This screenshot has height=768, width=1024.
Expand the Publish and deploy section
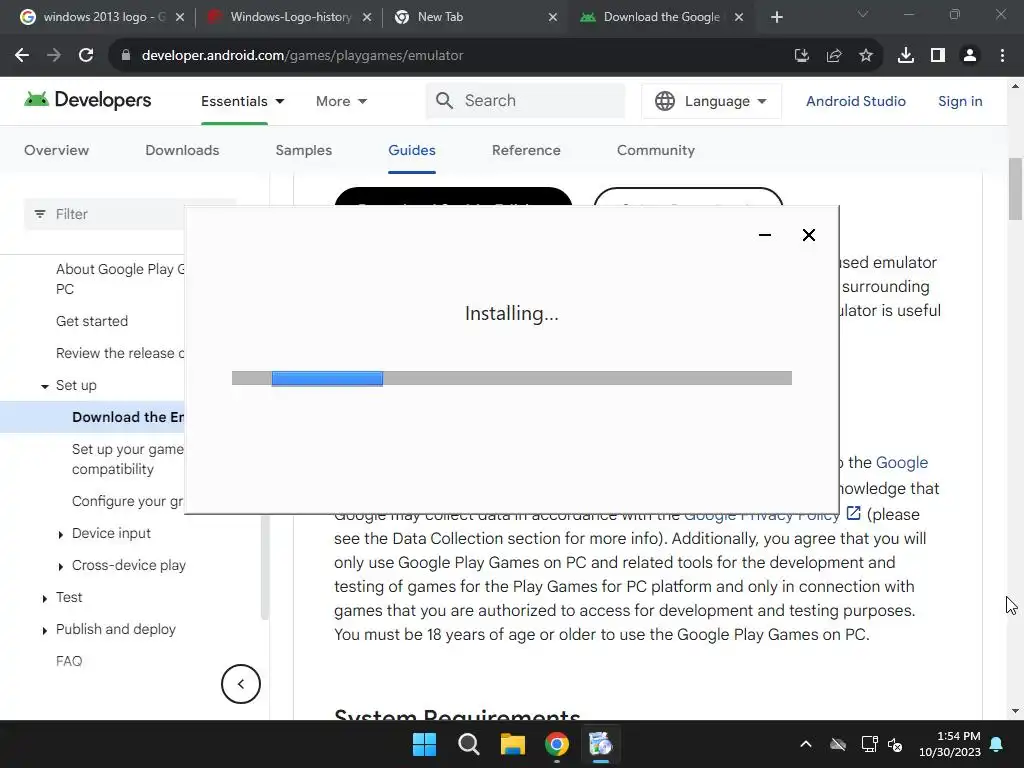click(x=44, y=630)
